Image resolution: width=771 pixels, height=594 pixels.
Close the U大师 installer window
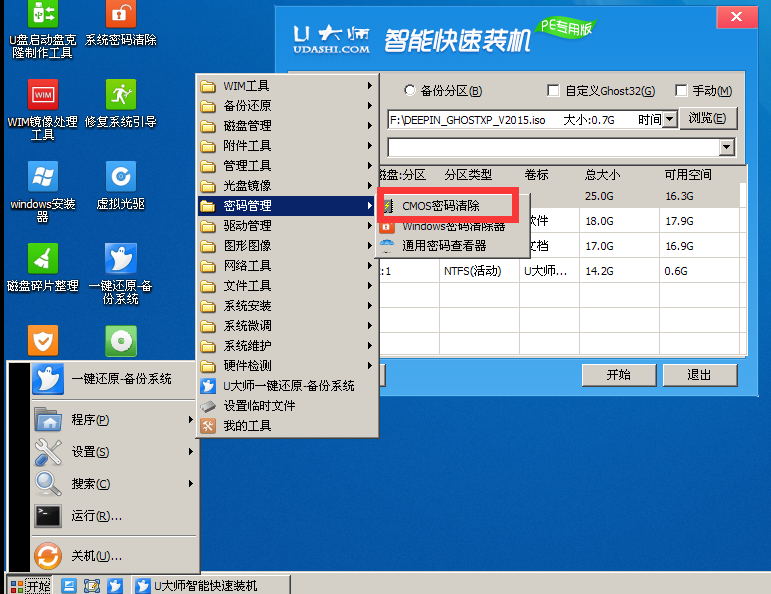point(737,17)
